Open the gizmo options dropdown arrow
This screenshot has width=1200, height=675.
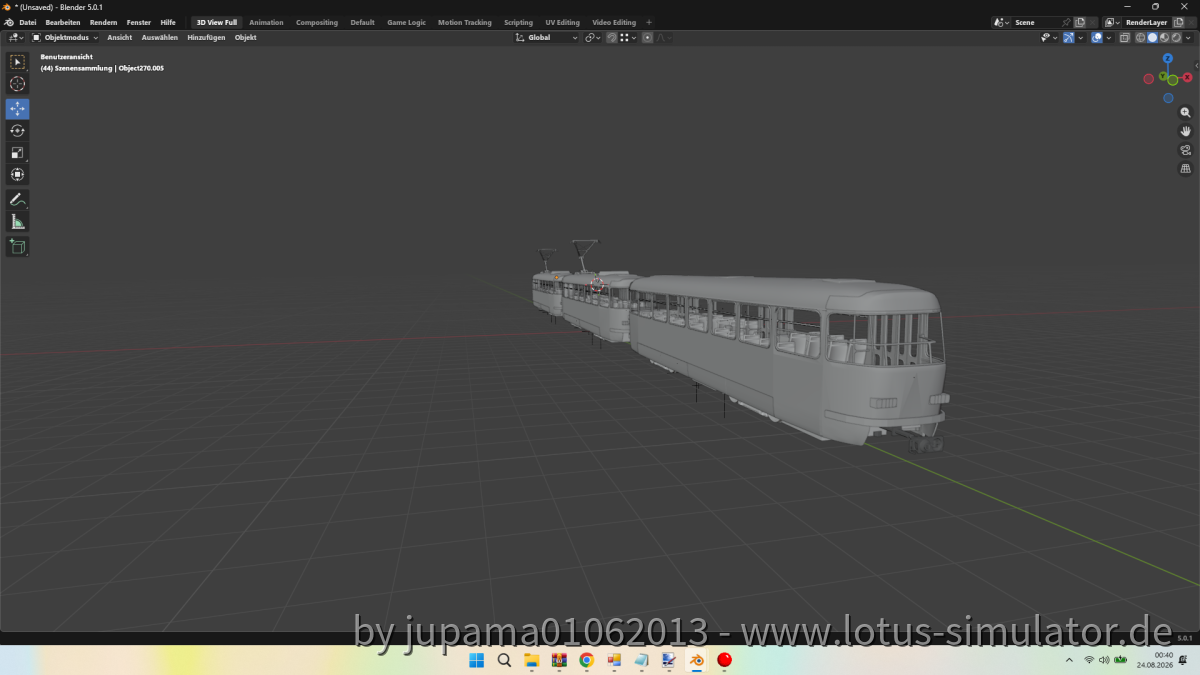[x=1081, y=37]
